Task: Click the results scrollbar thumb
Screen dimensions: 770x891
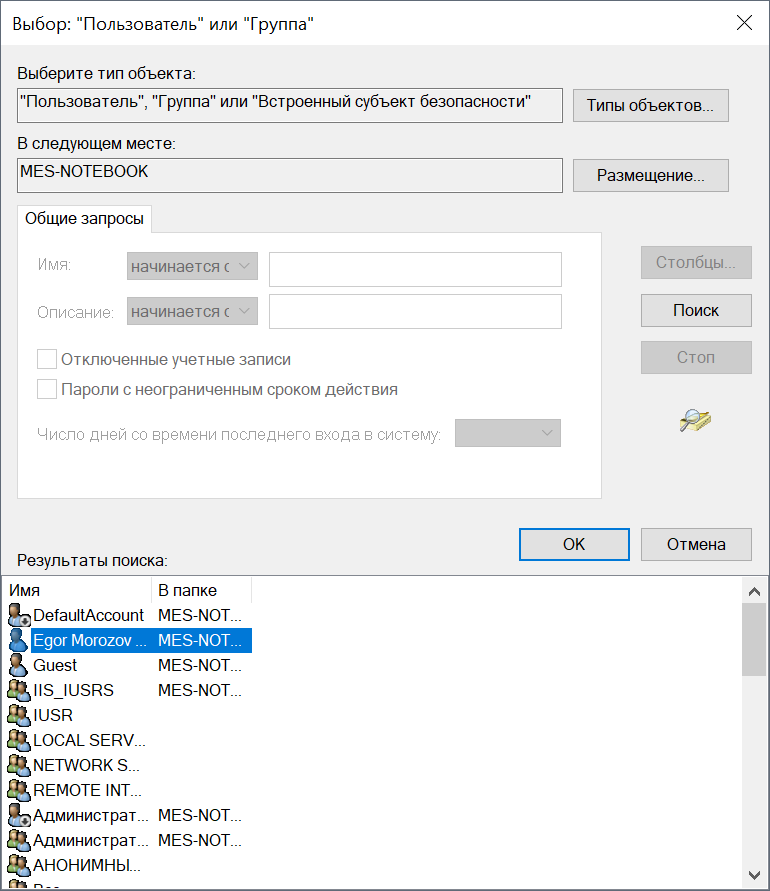Action: [x=755, y=640]
